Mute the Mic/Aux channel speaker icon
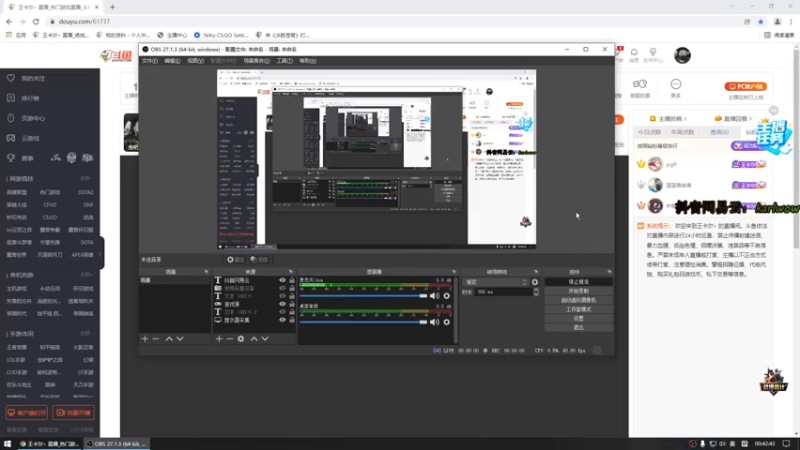Image resolution: width=800 pixels, height=450 pixels. (434, 296)
